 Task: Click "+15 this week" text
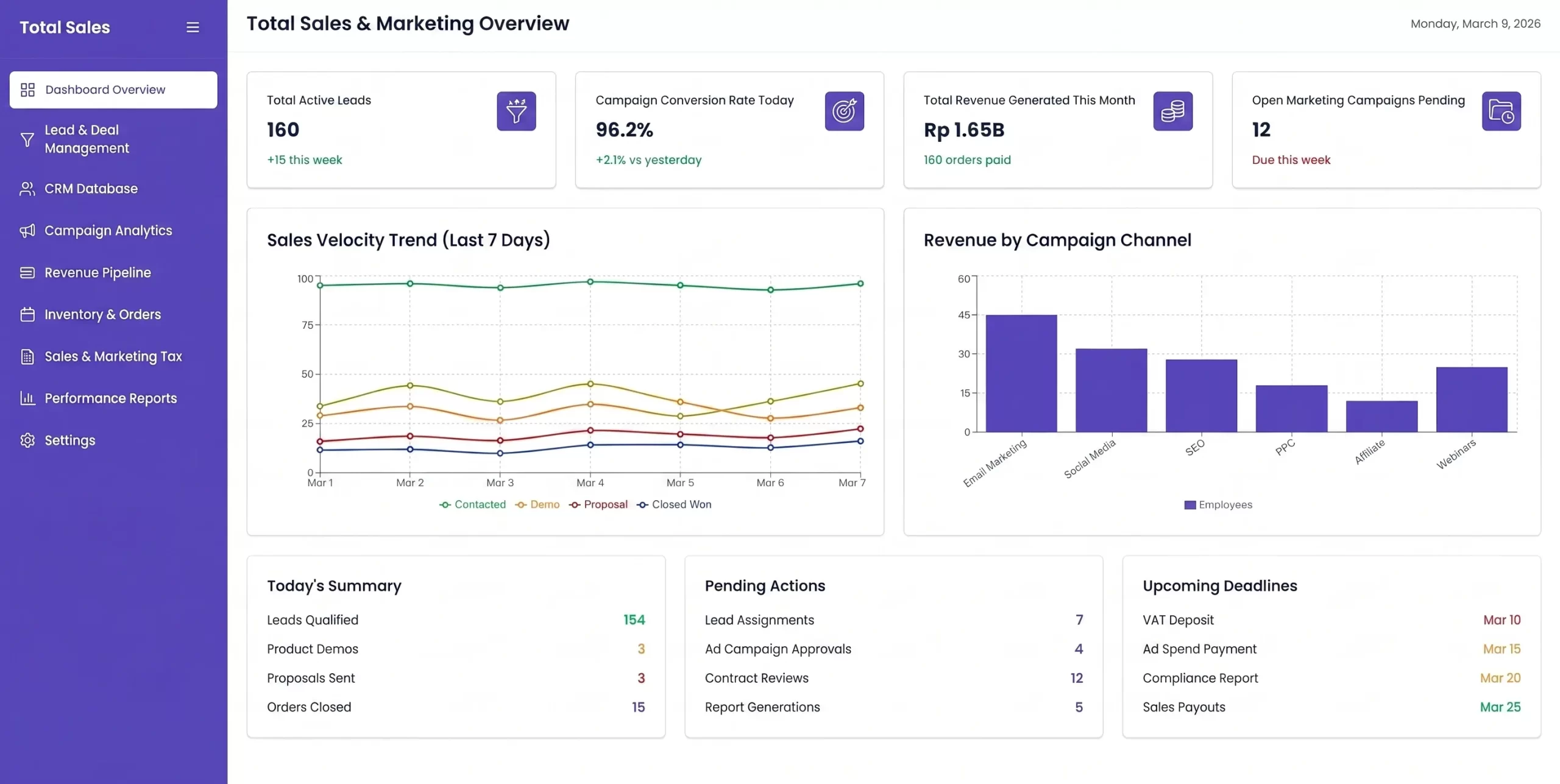305,160
